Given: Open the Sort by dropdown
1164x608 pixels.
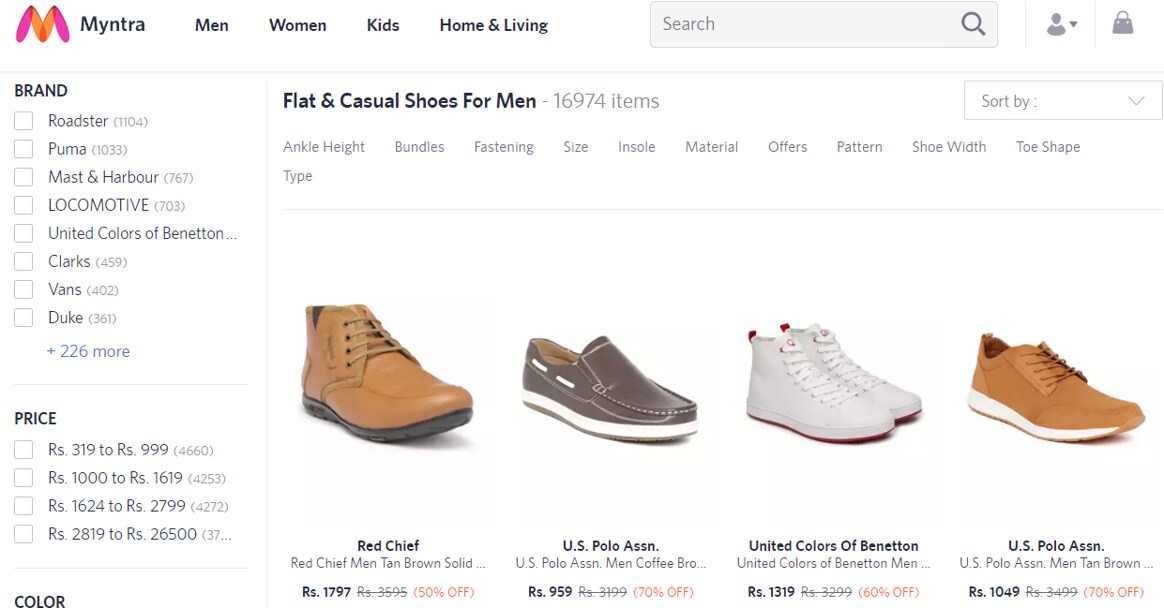Looking at the screenshot, I should coord(1062,101).
